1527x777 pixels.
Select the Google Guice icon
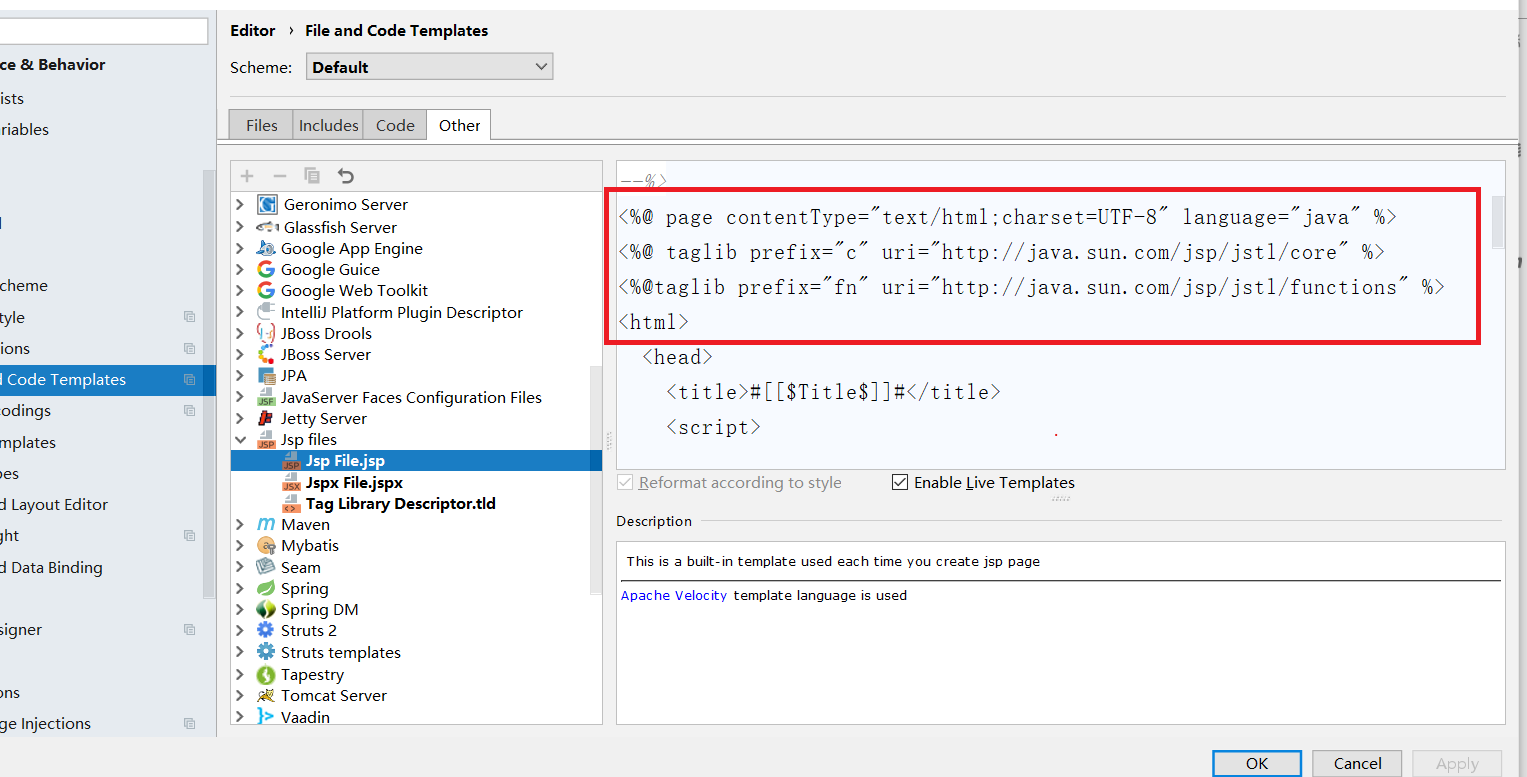point(266,269)
